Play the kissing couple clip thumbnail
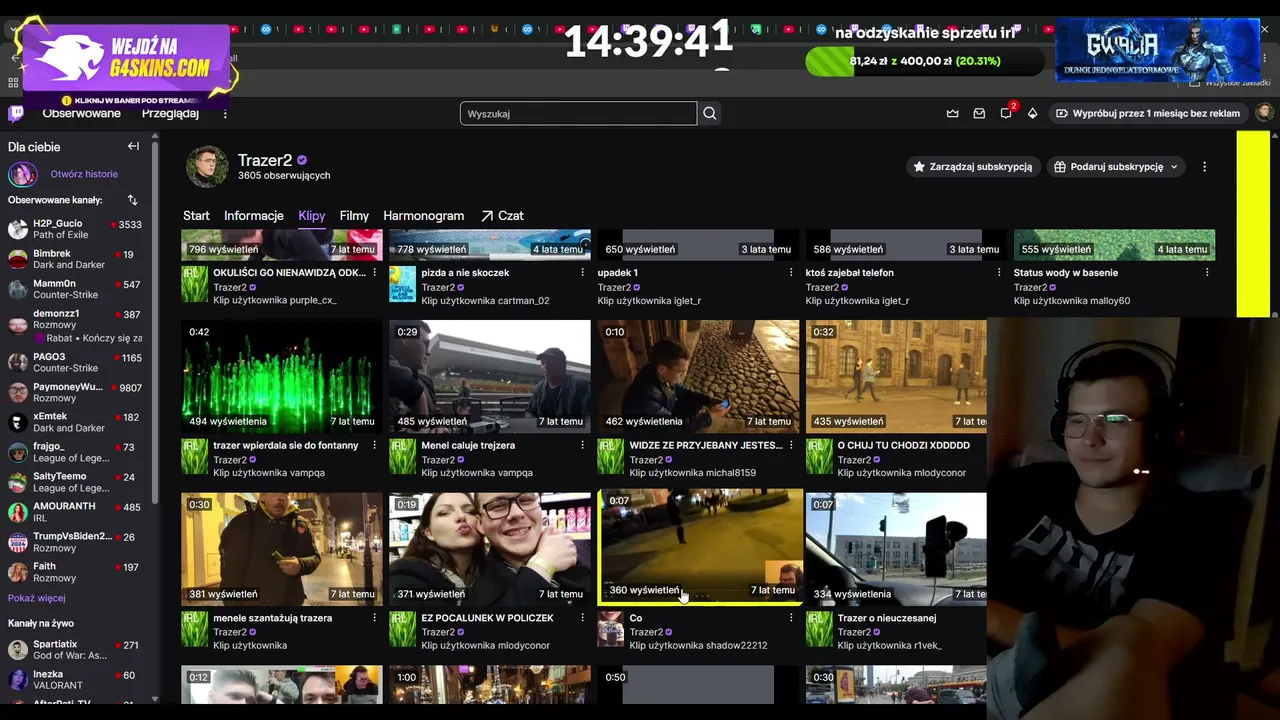 point(490,549)
